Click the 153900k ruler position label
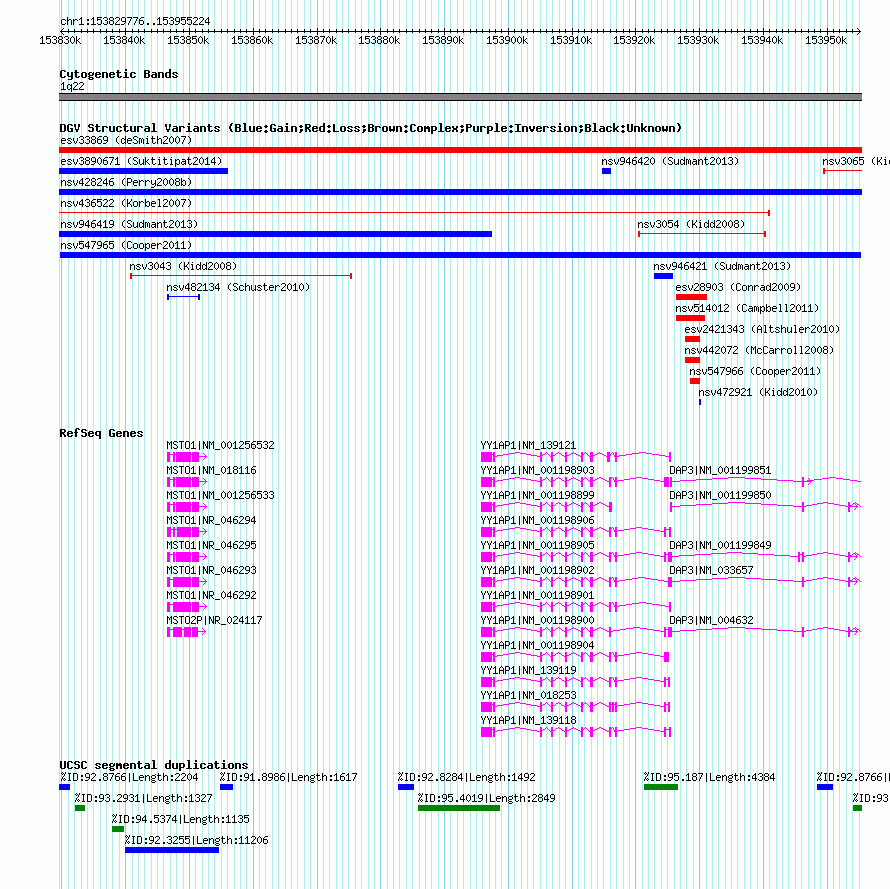 click(x=507, y=41)
